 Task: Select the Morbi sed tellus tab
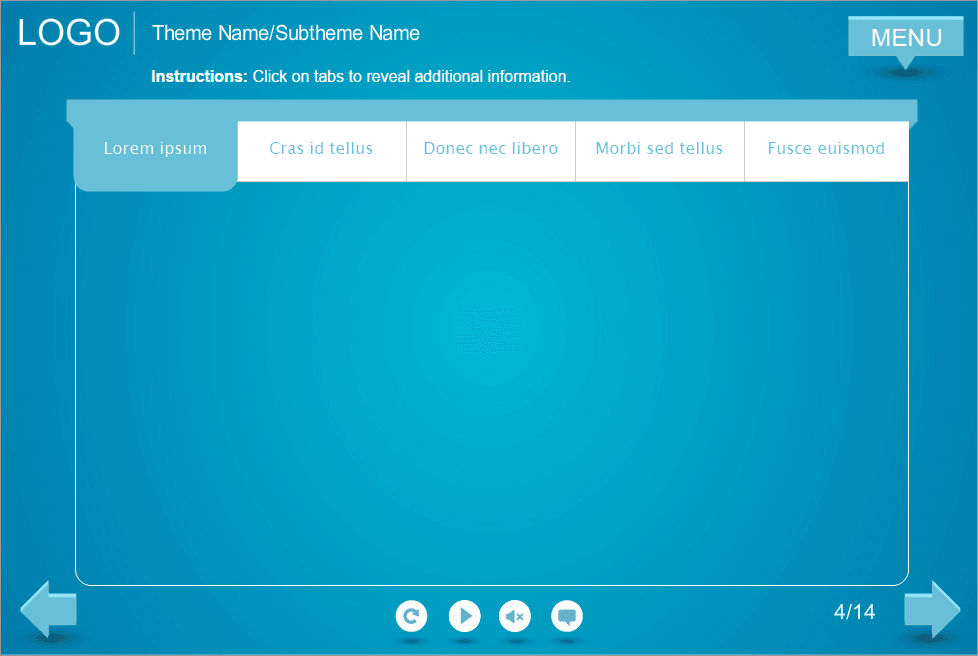click(659, 148)
